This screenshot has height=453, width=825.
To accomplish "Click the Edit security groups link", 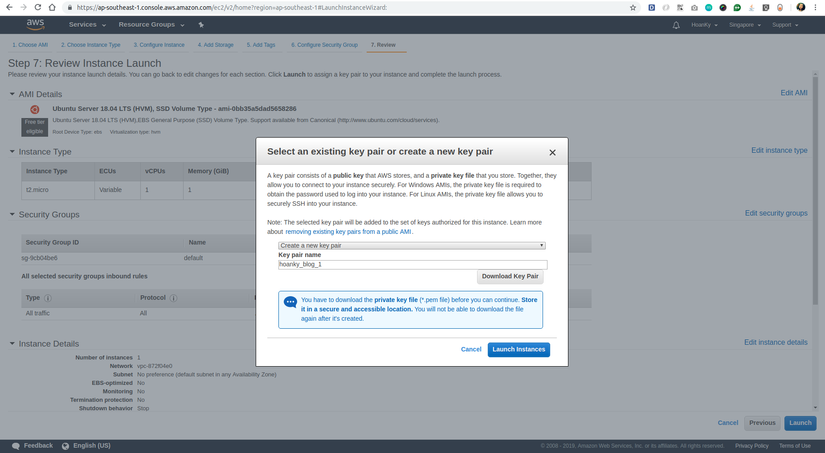I will (x=776, y=213).
